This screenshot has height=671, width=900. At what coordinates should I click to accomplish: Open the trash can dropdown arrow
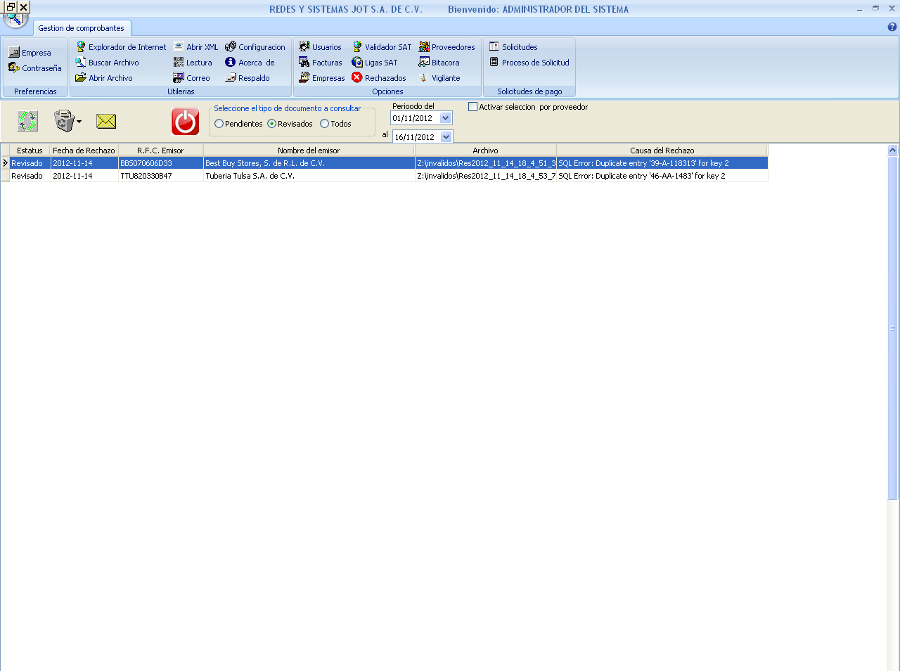click(79, 123)
